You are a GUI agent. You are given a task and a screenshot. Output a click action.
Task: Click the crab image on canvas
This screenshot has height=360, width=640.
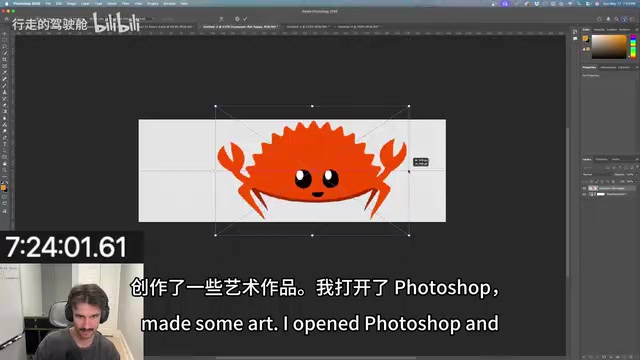(x=312, y=170)
